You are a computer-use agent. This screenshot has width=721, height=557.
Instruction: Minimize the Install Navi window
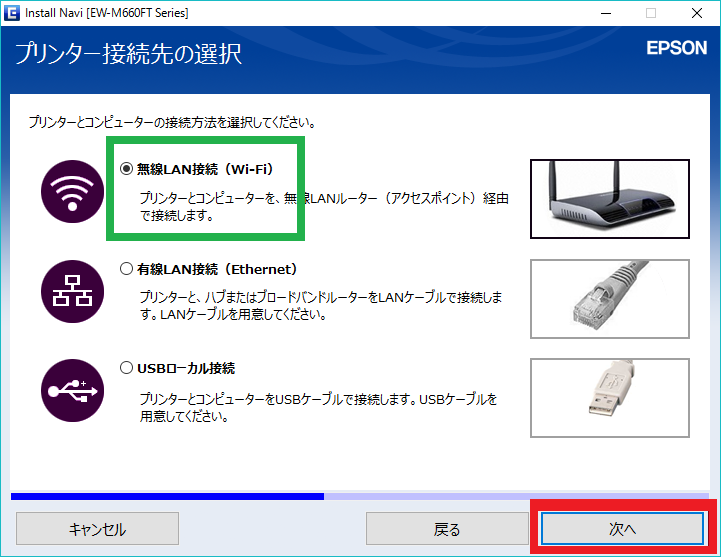coord(606,13)
